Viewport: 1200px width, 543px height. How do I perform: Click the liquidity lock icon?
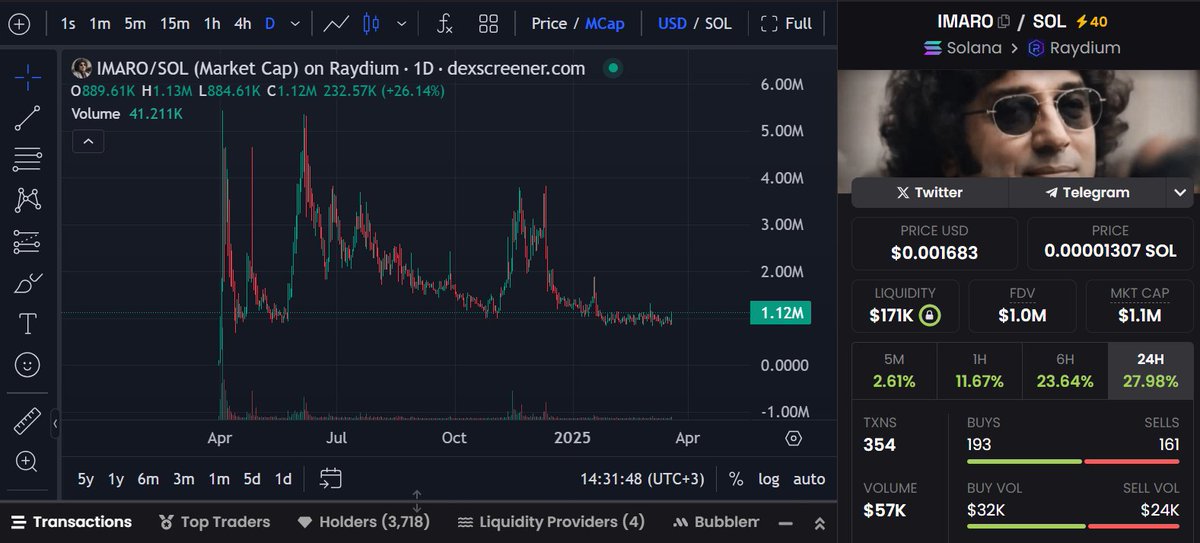click(x=931, y=316)
